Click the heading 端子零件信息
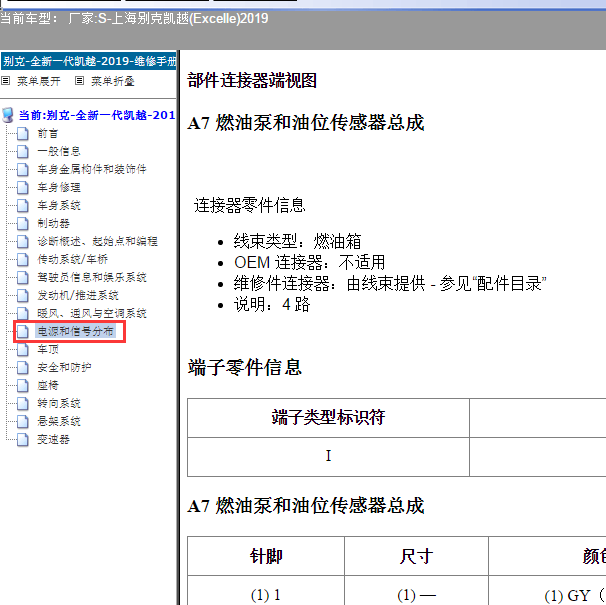 click(x=244, y=367)
